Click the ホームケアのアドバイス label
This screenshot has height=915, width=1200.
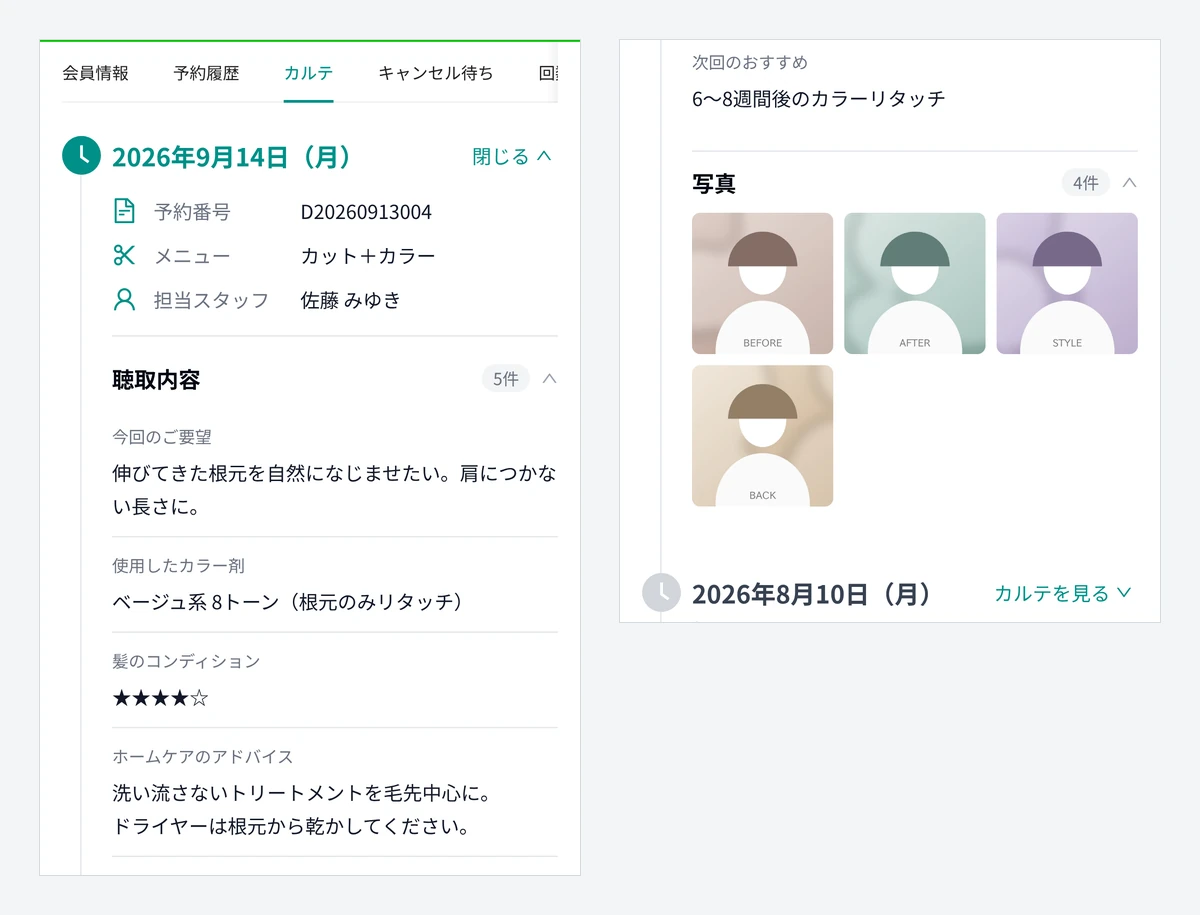203,757
